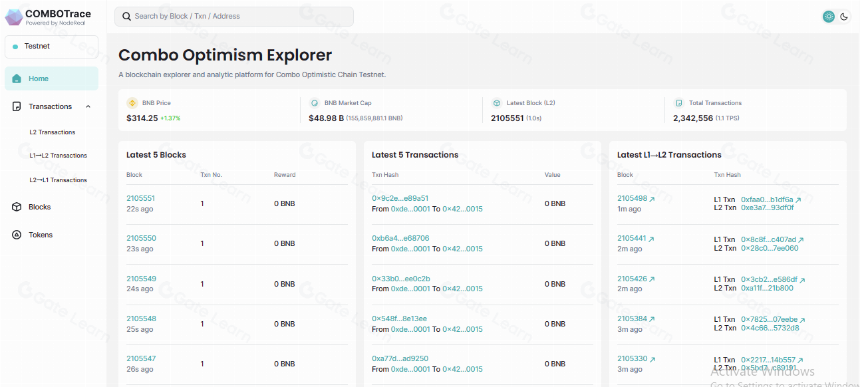The image size is (860, 387).
Task: Open block 2105548 link
Action: point(141,318)
